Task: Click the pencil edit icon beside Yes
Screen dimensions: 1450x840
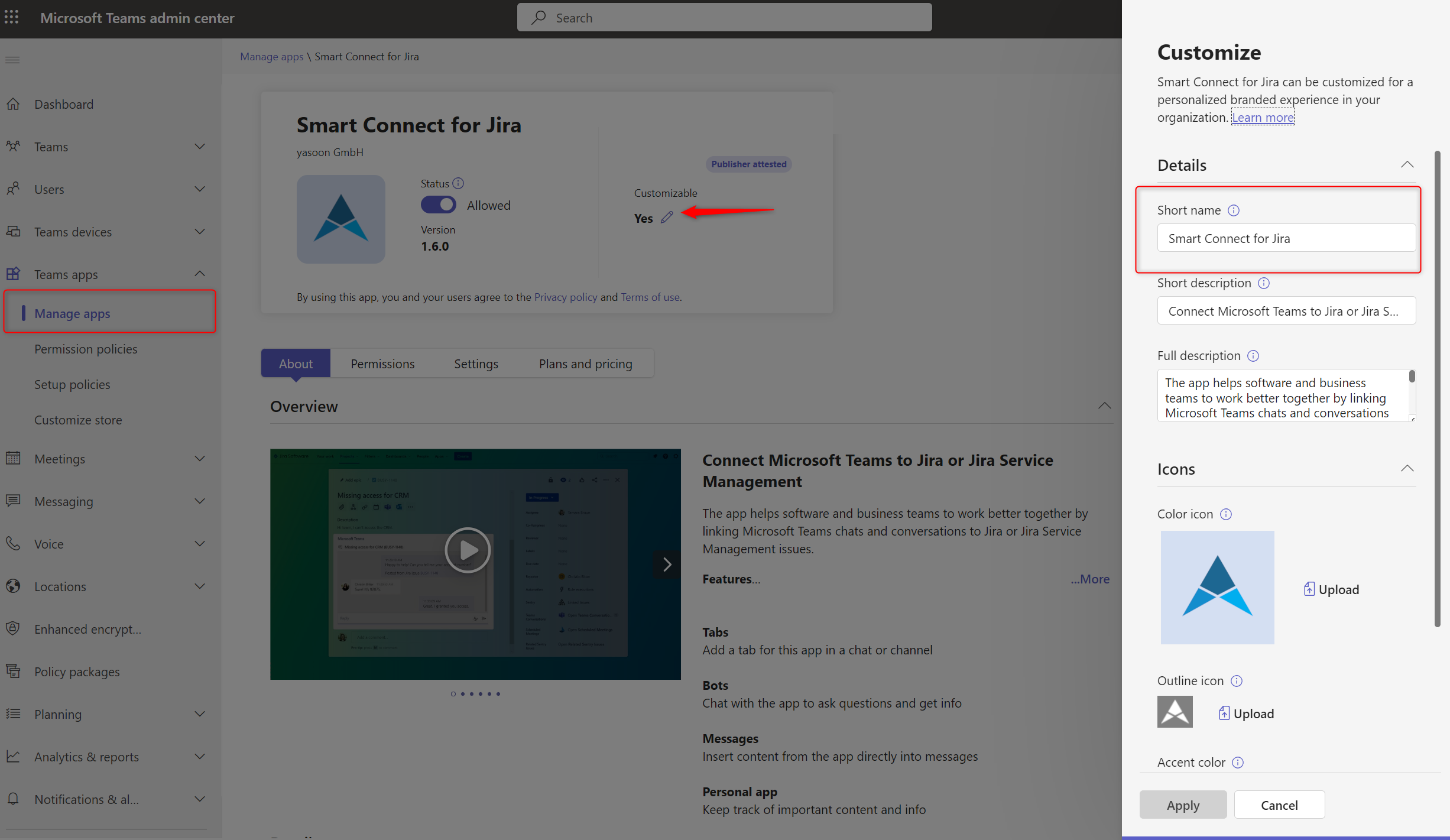Action: (x=667, y=218)
